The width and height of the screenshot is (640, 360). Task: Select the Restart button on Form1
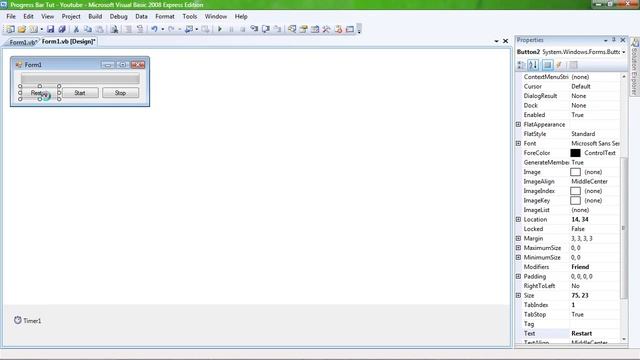(40, 93)
